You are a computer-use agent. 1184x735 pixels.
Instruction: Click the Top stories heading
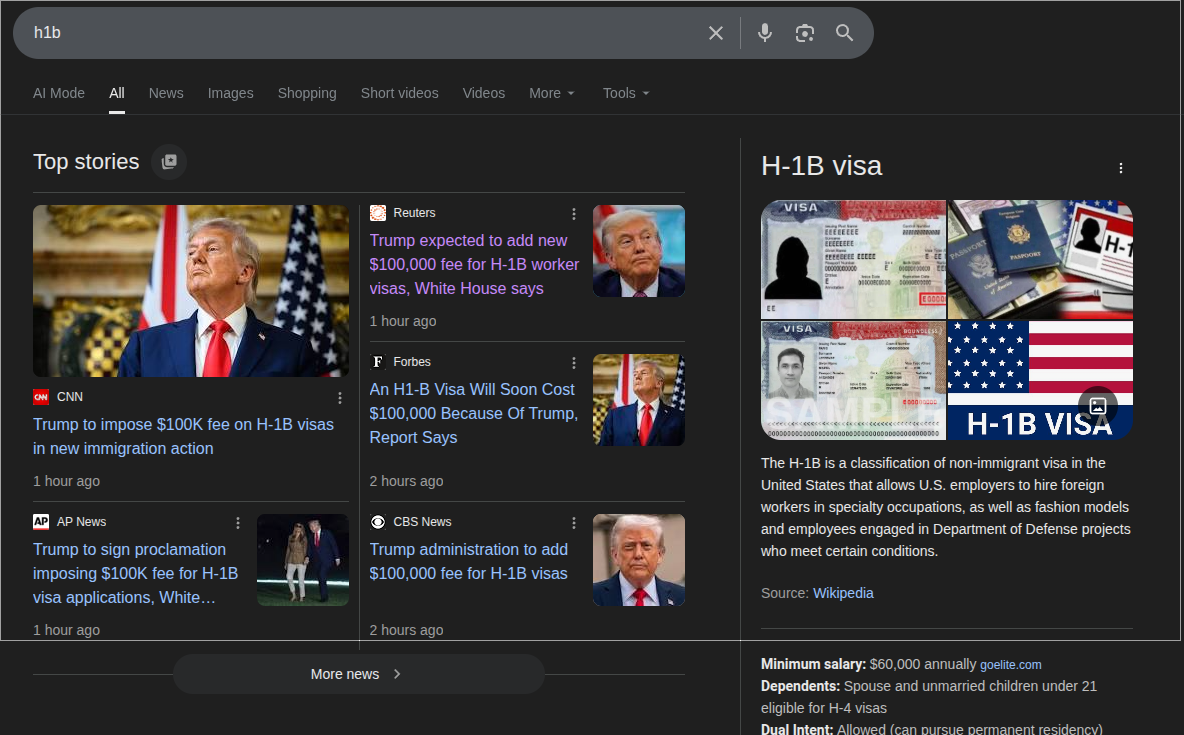coord(86,162)
